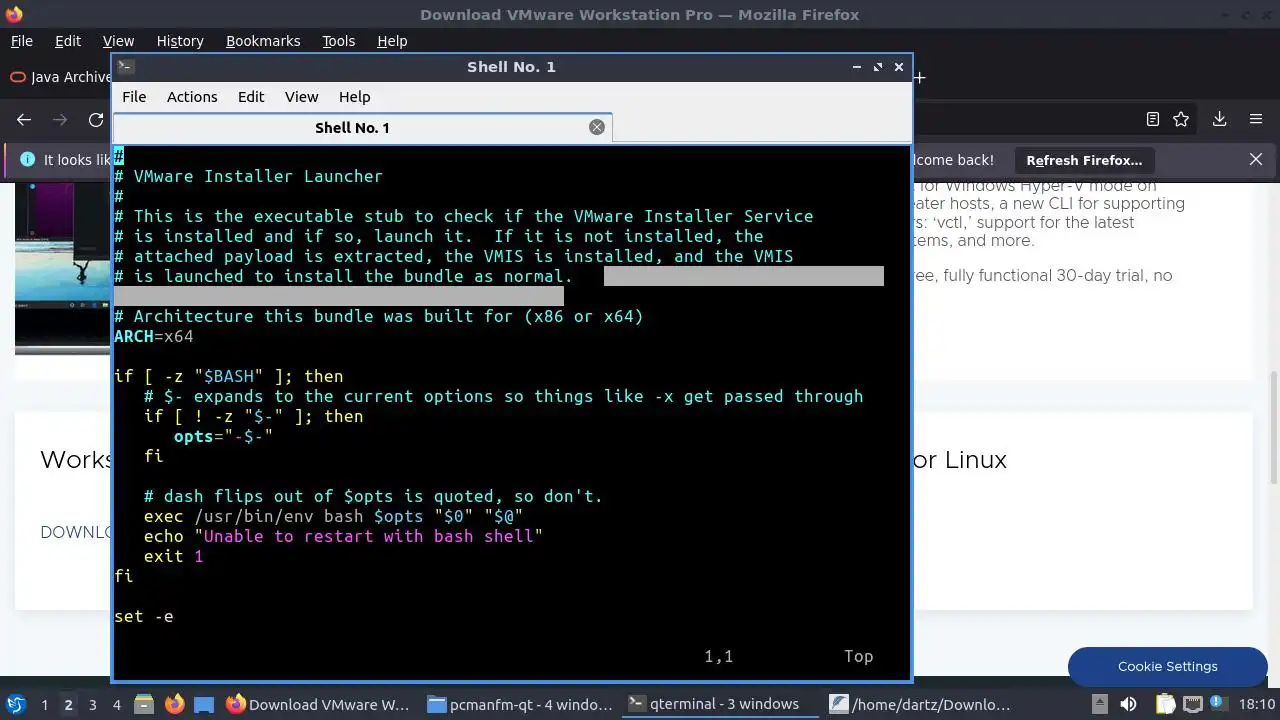Open Firefox's History menu
Image resolution: width=1280 pixels, height=720 pixels.
(180, 41)
